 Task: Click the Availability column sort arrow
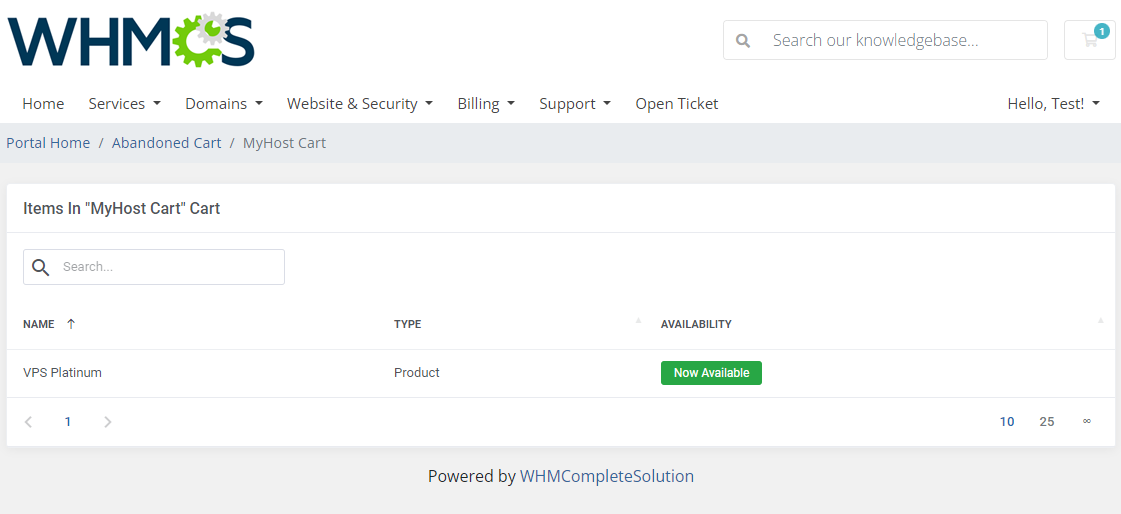[1100, 321]
